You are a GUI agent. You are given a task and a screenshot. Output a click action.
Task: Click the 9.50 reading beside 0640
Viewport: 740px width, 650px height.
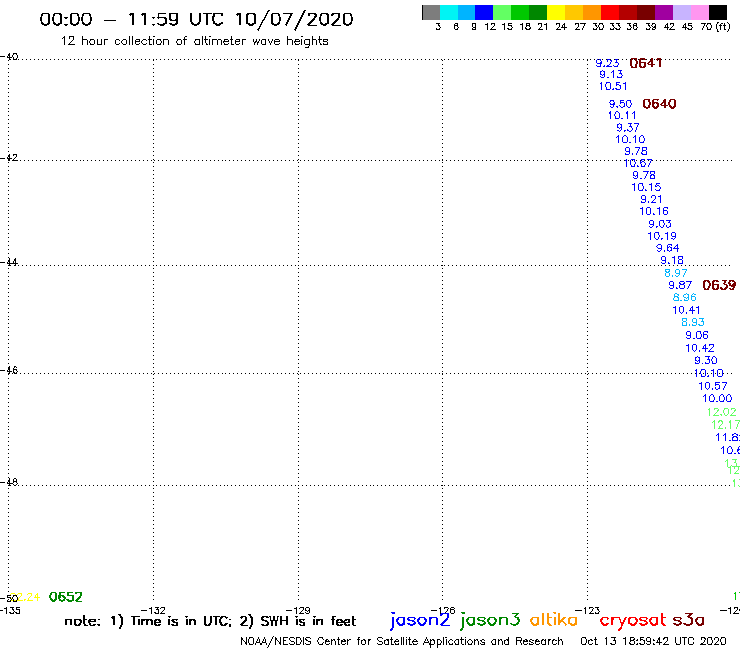(620, 104)
